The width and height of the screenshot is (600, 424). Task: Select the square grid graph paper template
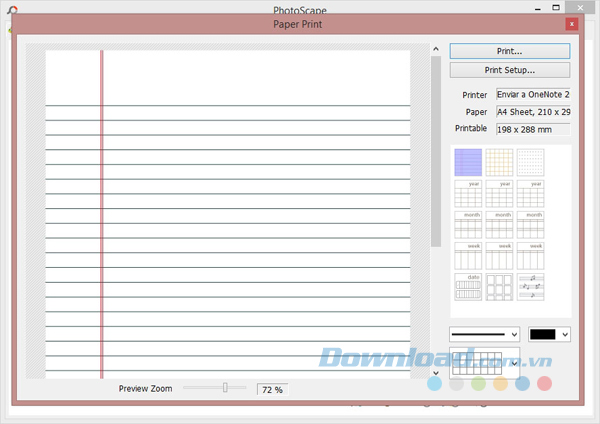point(499,163)
